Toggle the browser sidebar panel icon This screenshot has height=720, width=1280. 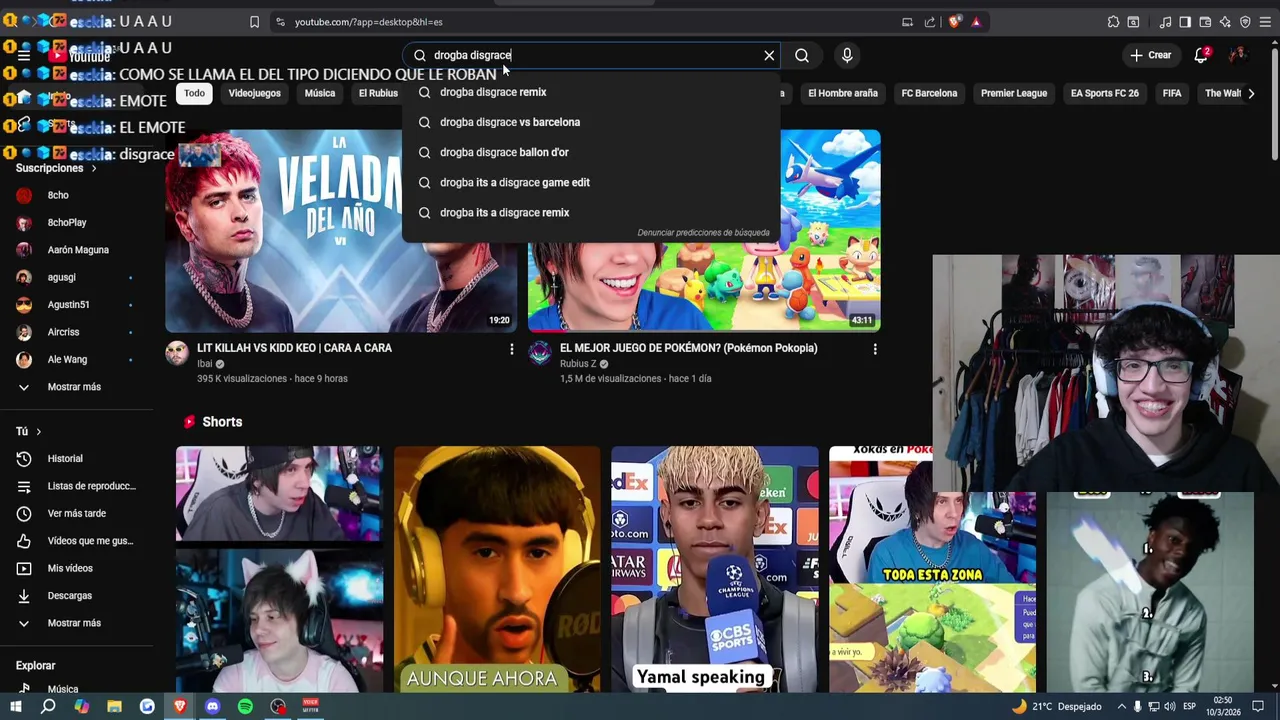click(1185, 22)
